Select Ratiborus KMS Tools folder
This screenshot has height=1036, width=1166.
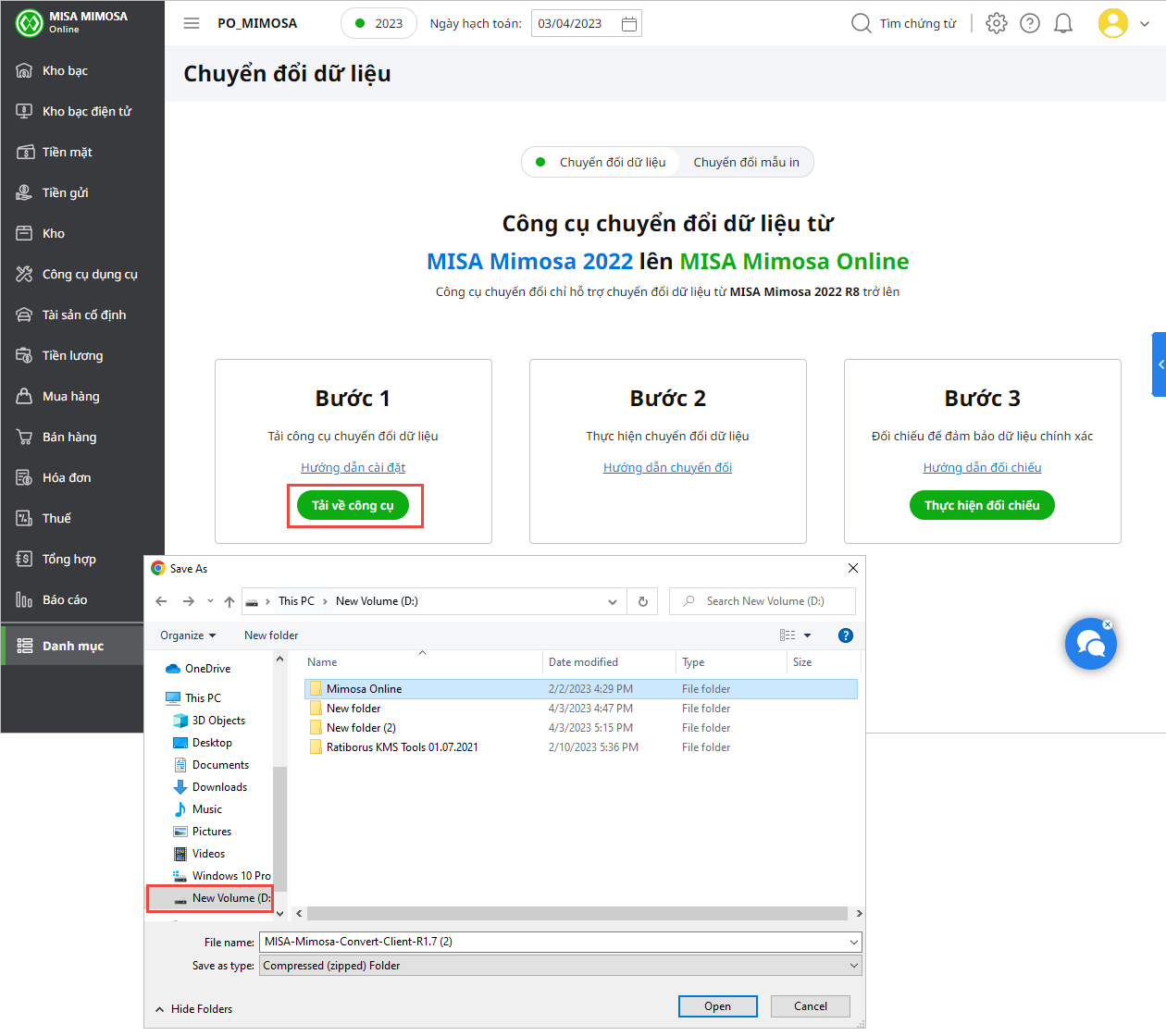point(581,747)
